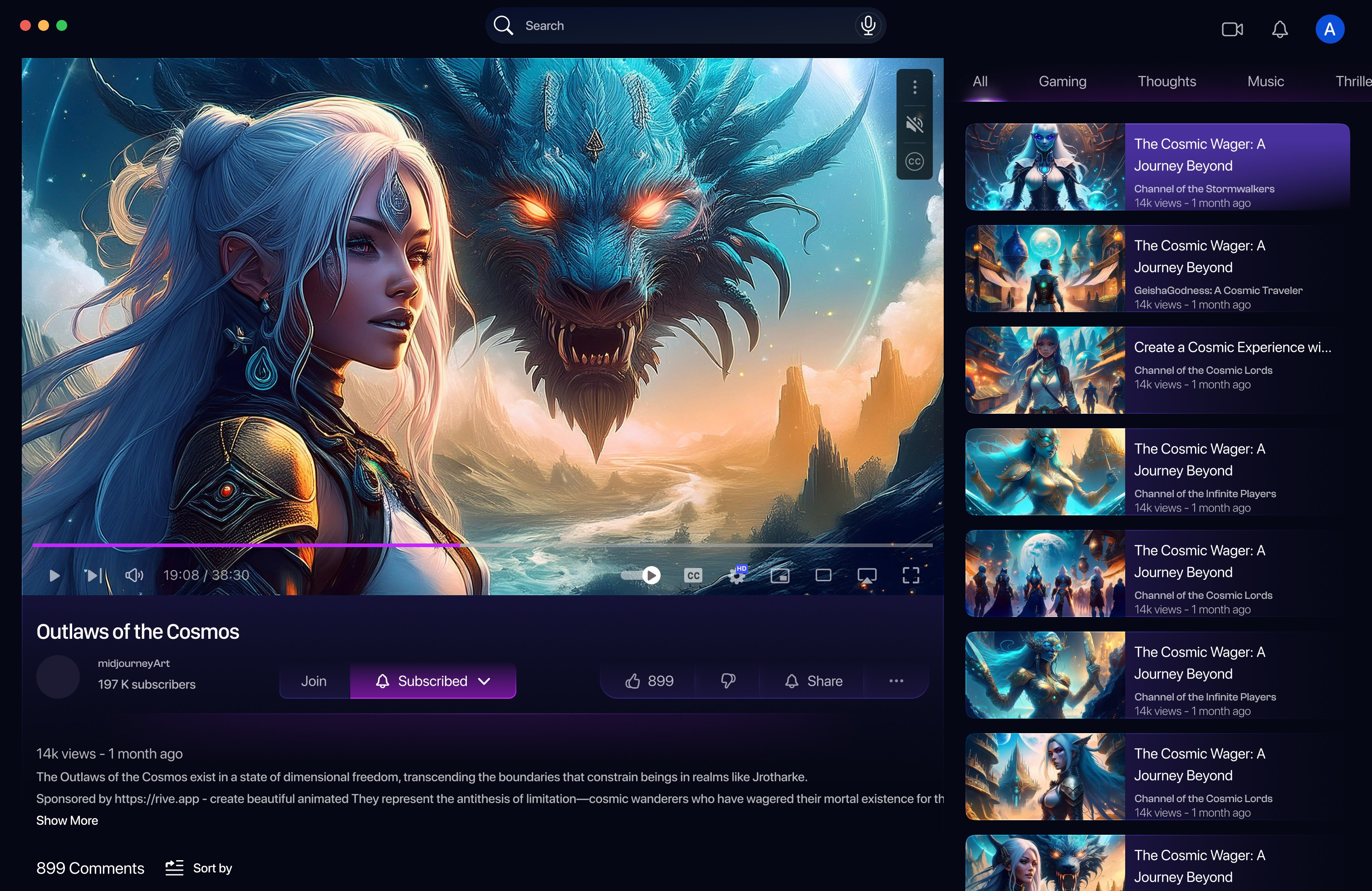1372x891 pixels.
Task: Open the HD quality settings gear
Action: click(738, 575)
